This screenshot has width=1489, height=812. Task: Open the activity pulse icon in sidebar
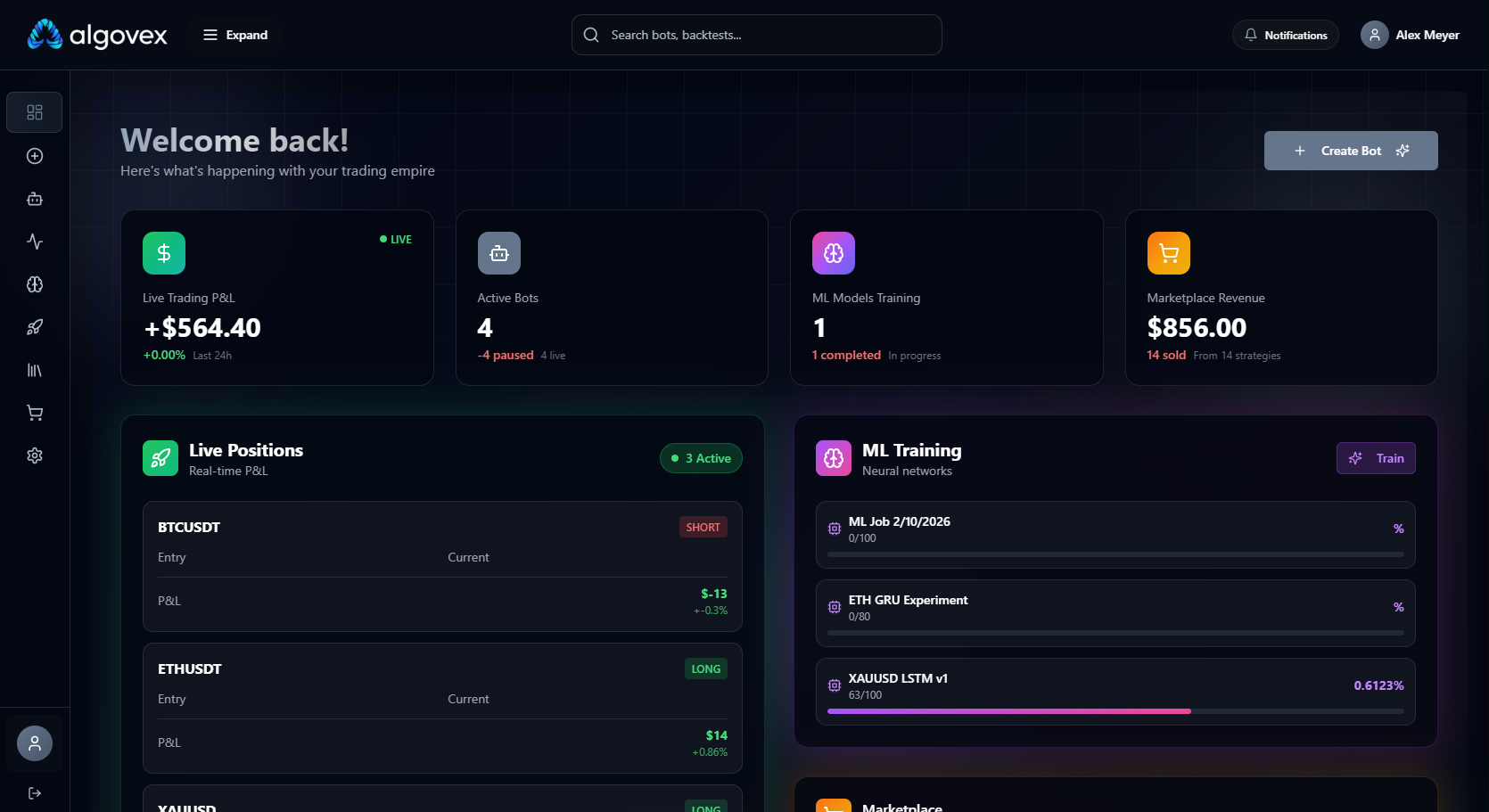tap(35, 242)
